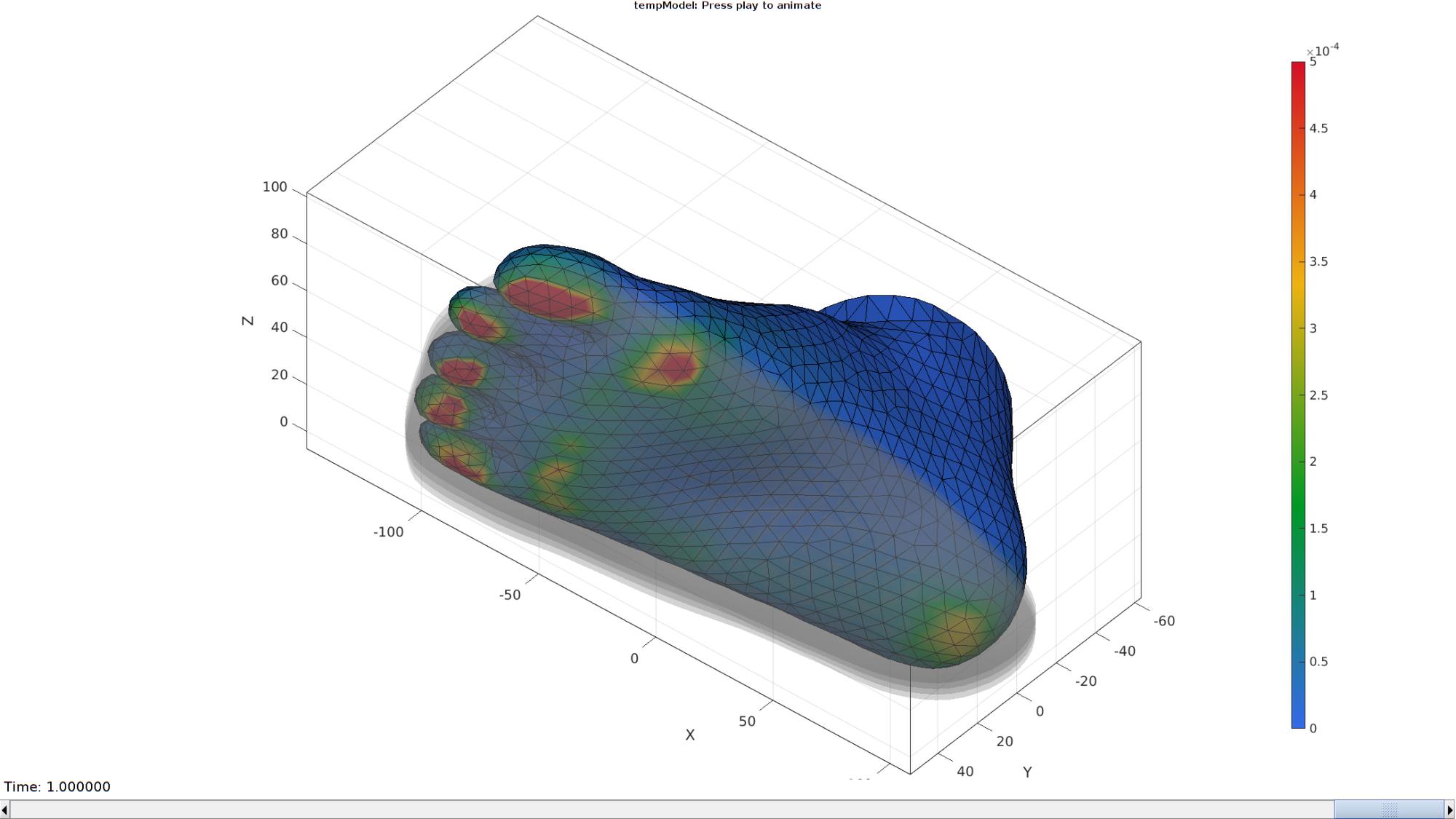Click the X axis tick '50'
This screenshot has width=1456, height=819.
(x=747, y=721)
